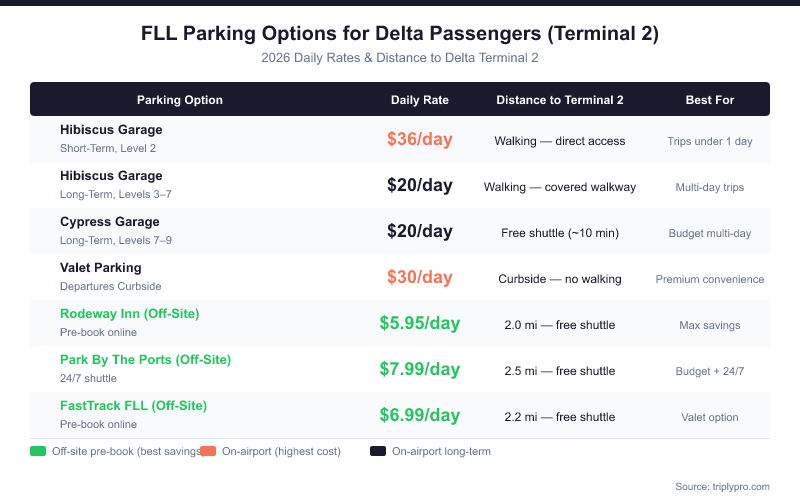The height and width of the screenshot is (500, 800).
Task: Click the triplypro.com source text
Action: [722, 486]
